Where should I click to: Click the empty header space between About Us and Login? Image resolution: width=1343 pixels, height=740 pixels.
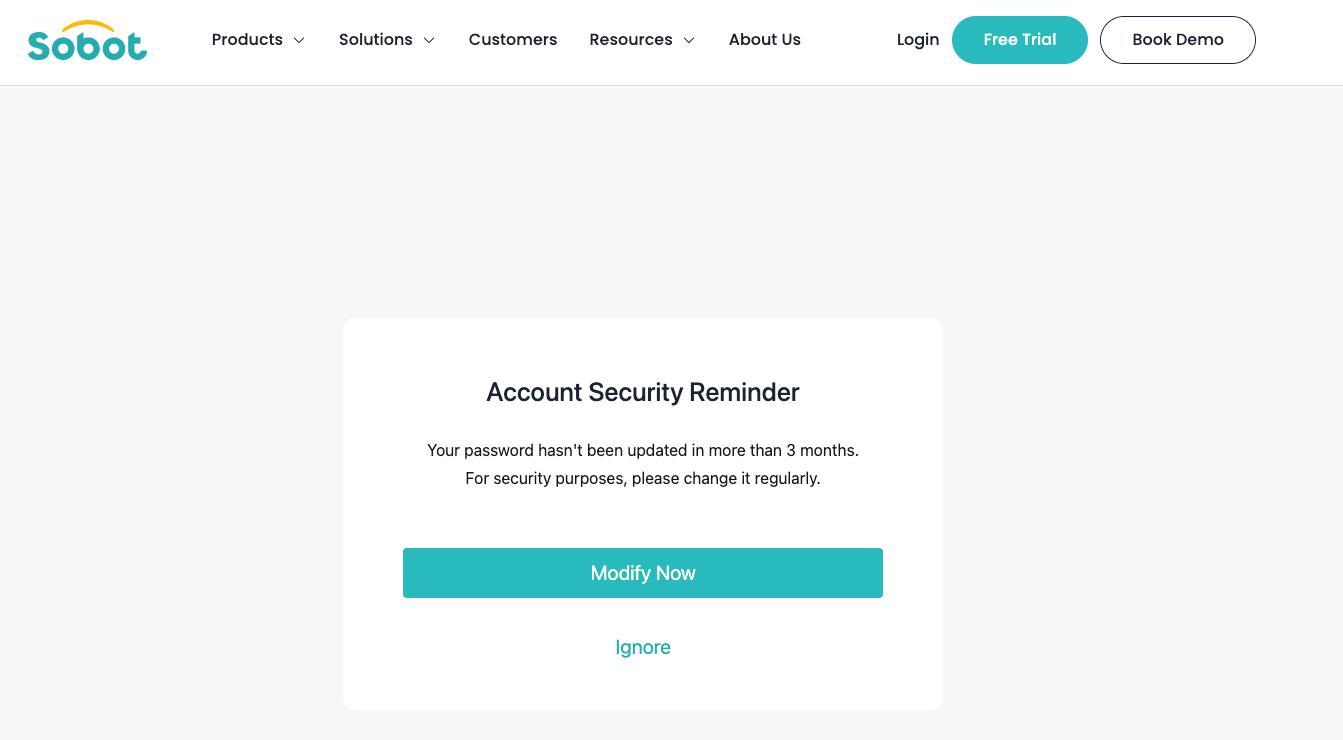coord(849,40)
